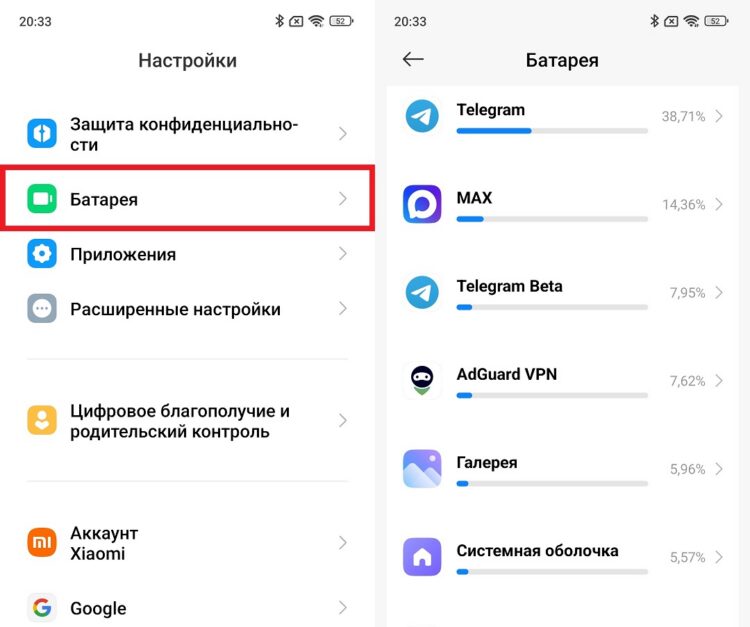Screen dimensions: 750x627
Task: Open Защита конфиденциальности settings
Action: (x=188, y=134)
